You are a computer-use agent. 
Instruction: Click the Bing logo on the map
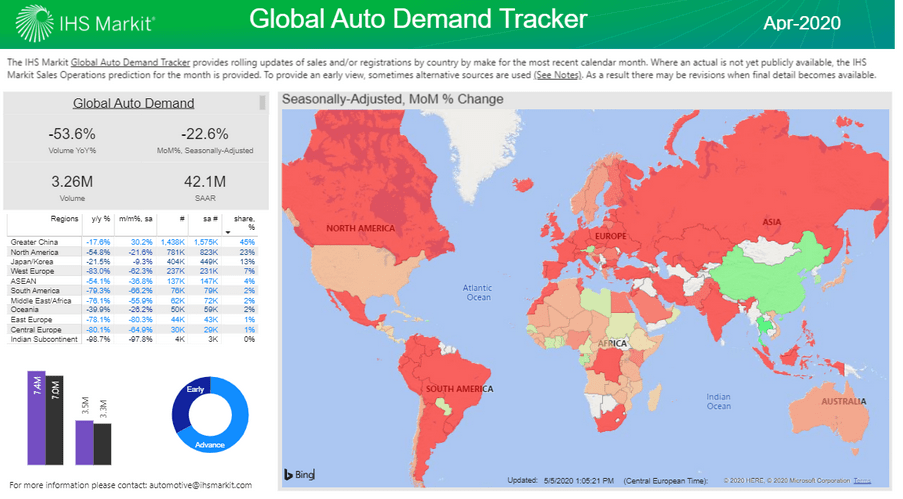299,474
